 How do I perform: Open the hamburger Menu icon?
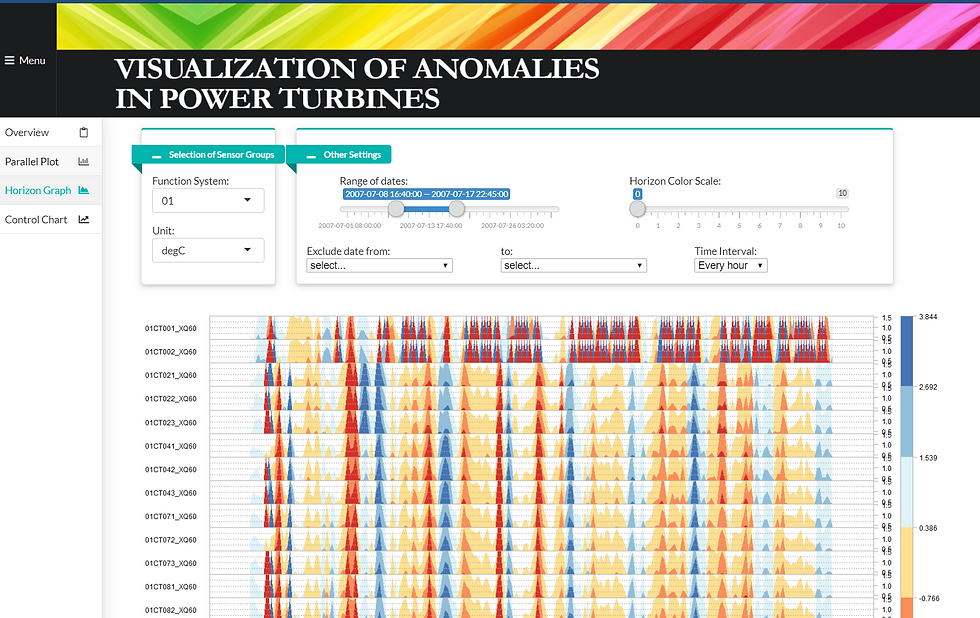tap(9, 61)
